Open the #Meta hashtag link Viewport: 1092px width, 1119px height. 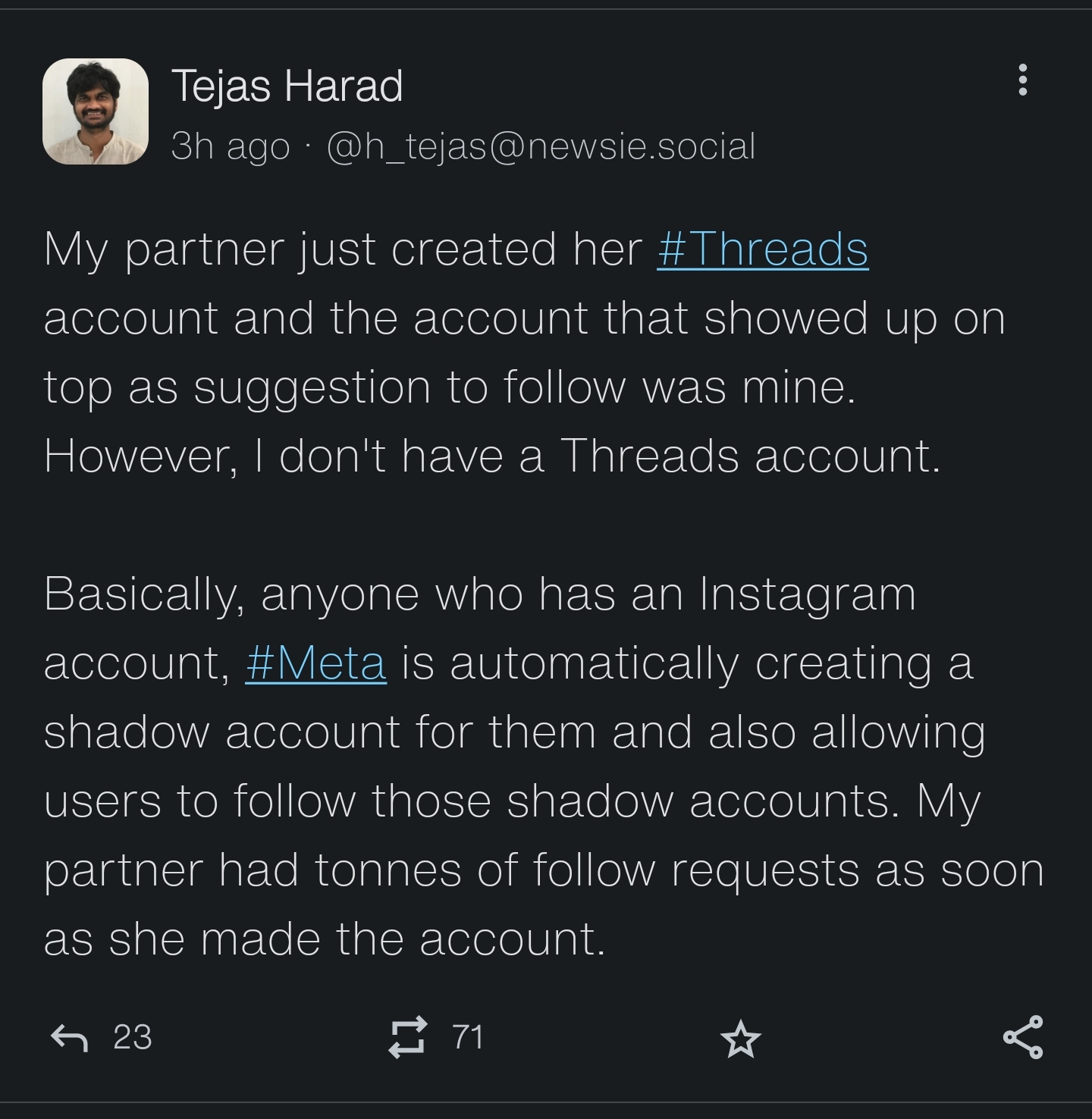tap(315, 663)
